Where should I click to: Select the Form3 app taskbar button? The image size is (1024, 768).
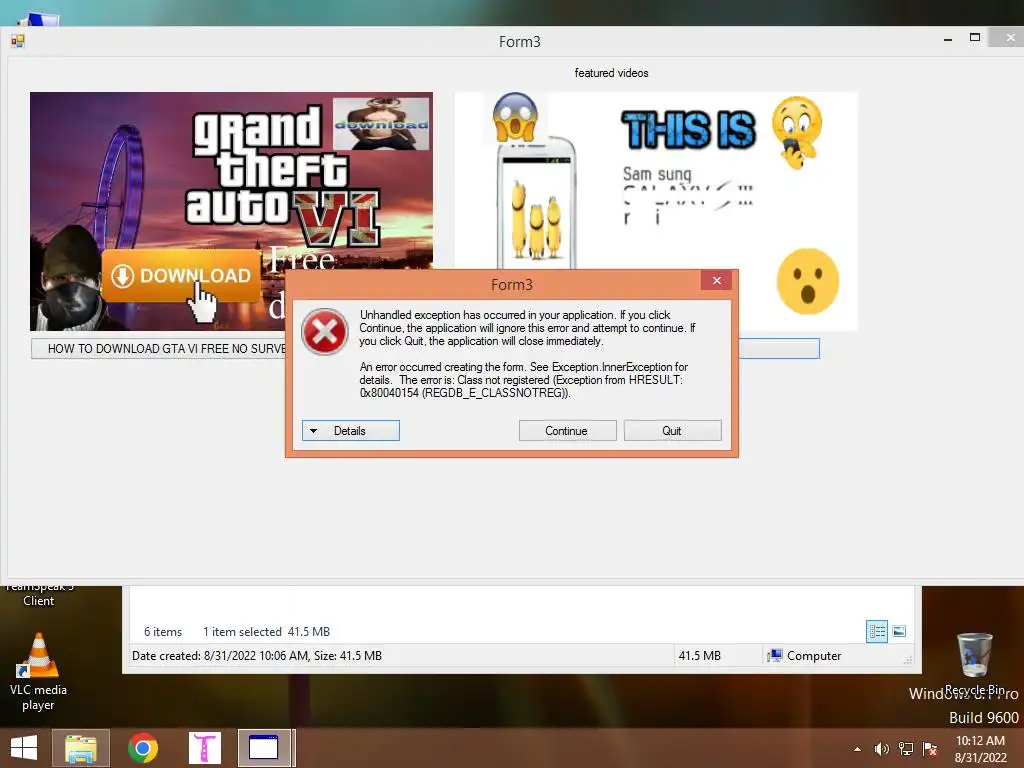264,748
